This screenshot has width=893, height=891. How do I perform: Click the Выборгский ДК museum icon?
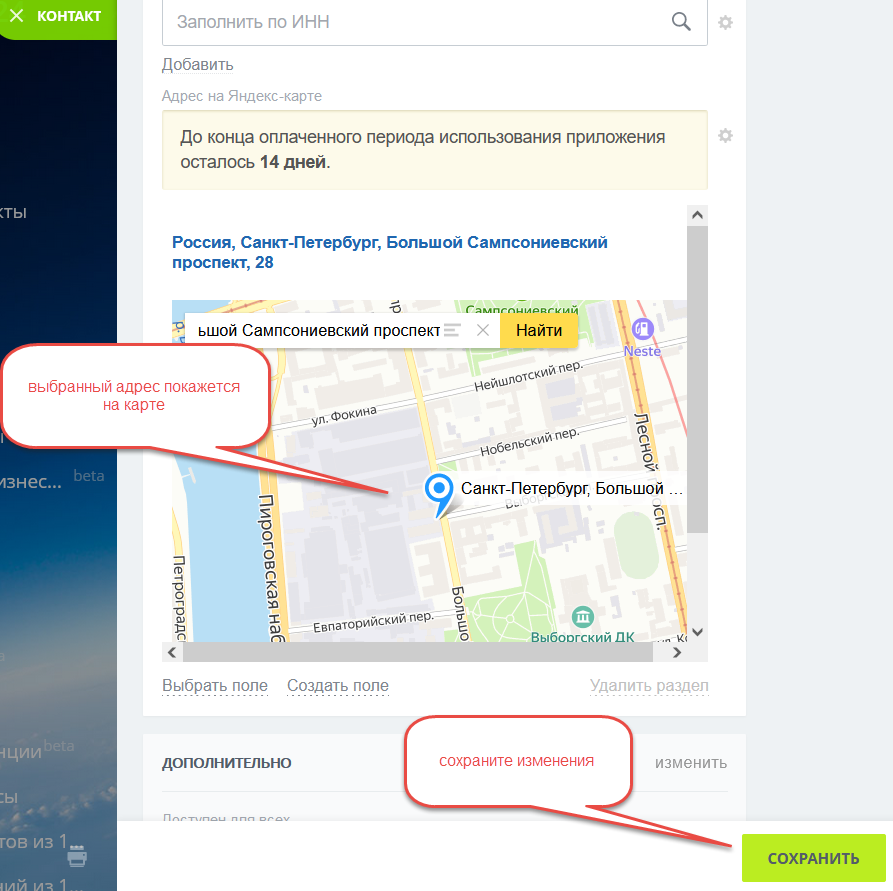583,616
